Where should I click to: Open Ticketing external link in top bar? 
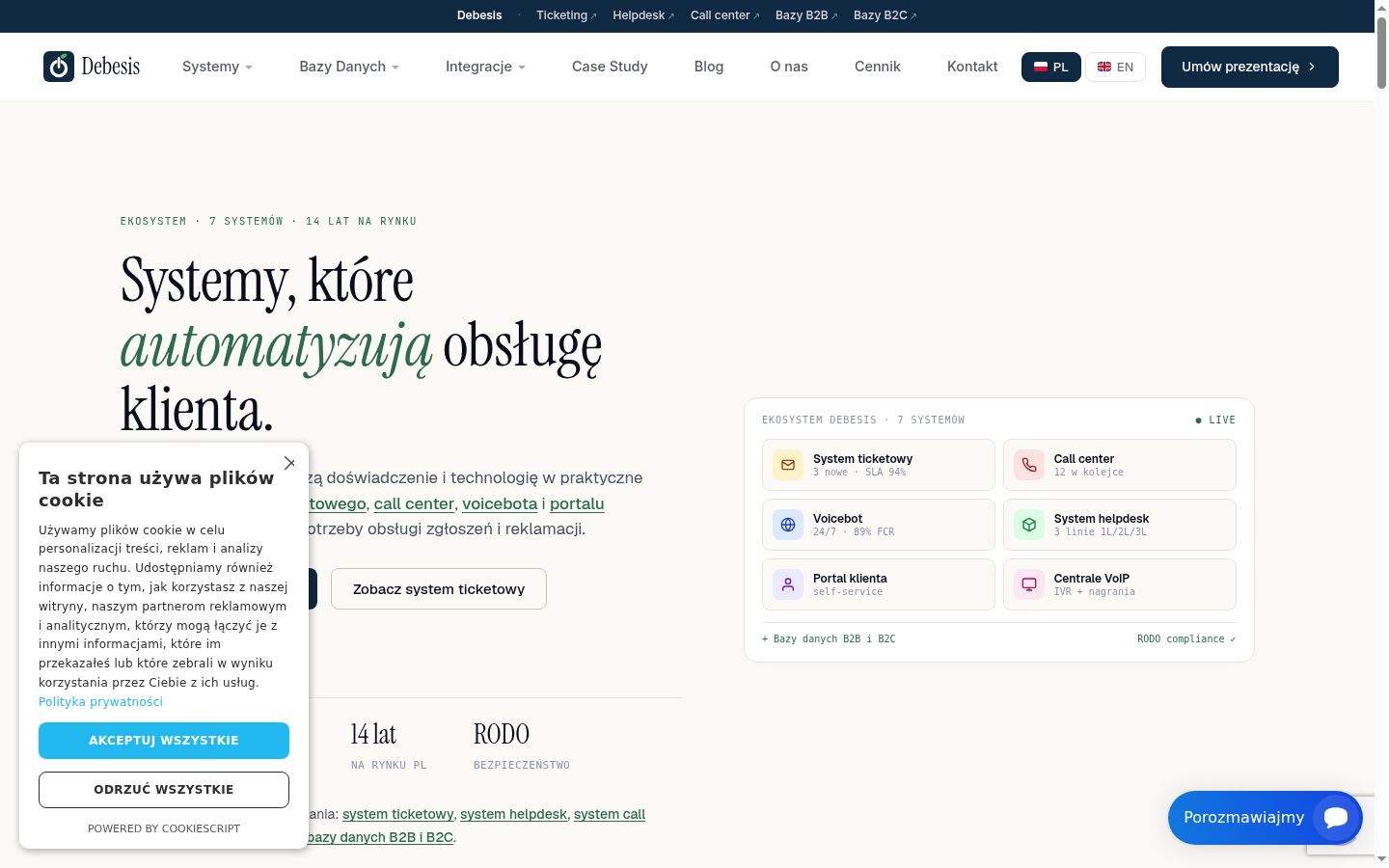coord(566,15)
